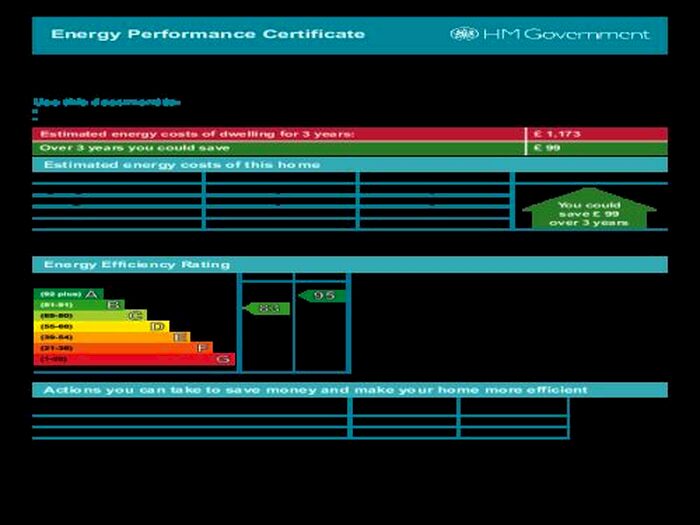
Task: Select the potential rating arrow showing 95
Action: [322, 296]
